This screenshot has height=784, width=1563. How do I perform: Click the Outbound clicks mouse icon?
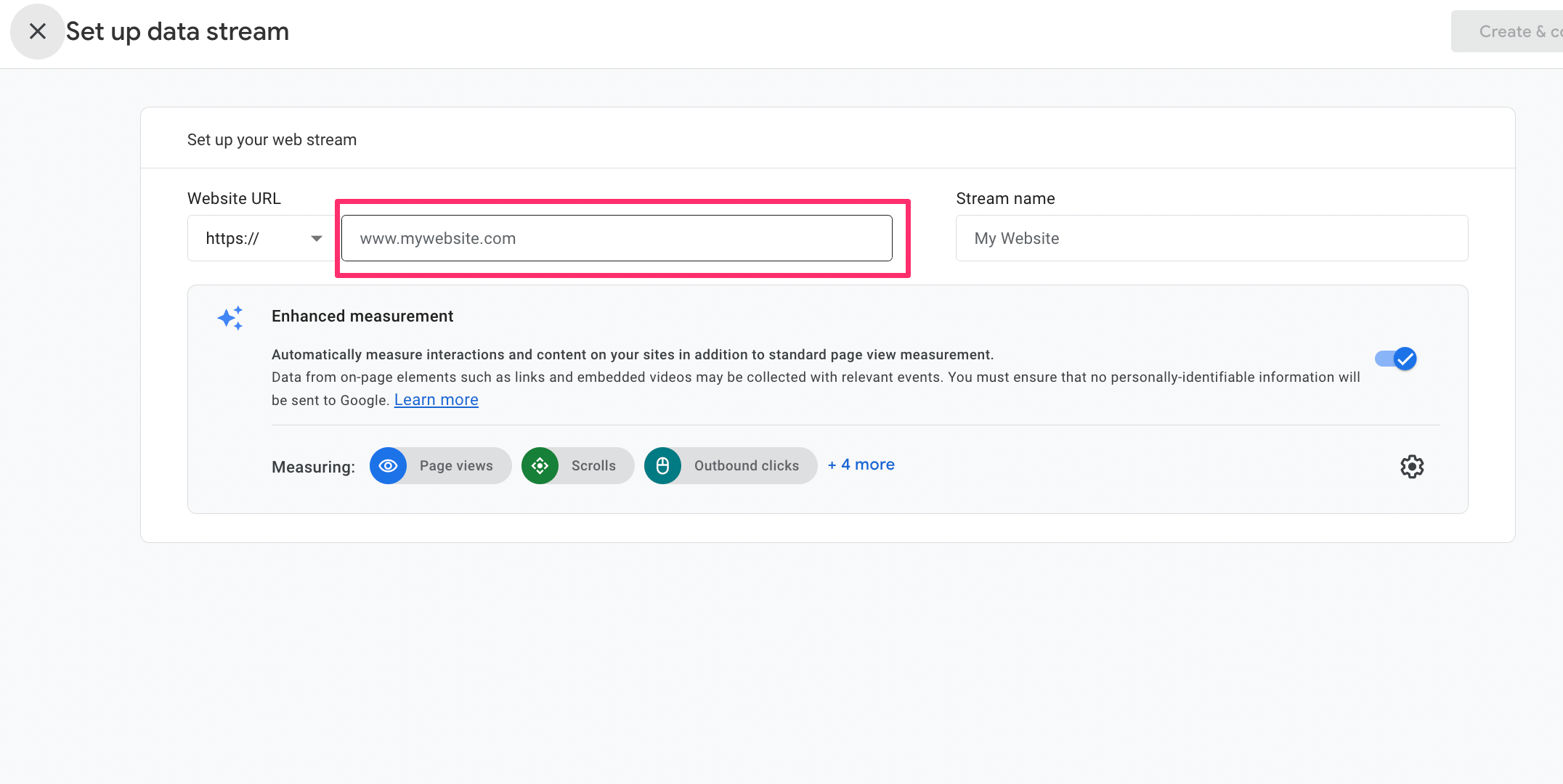(x=662, y=466)
